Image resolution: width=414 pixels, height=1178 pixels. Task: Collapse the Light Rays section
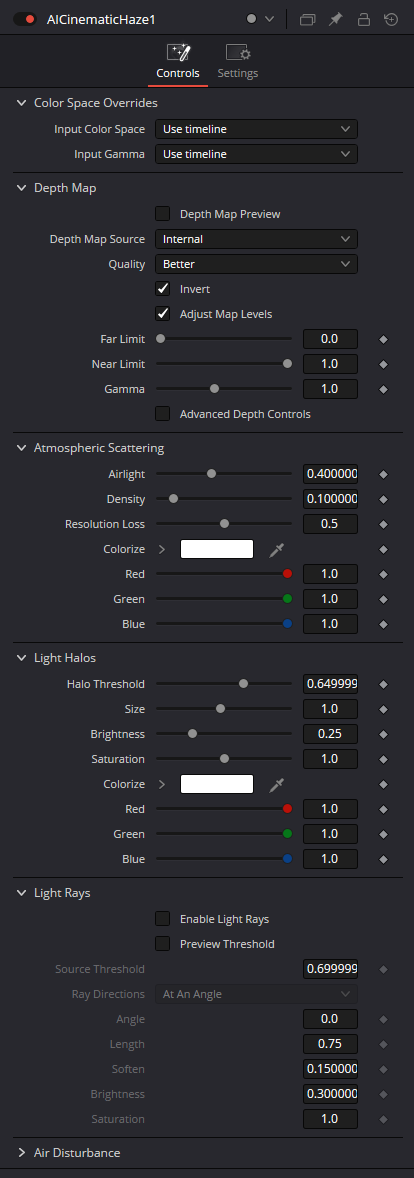click(21, 893)
